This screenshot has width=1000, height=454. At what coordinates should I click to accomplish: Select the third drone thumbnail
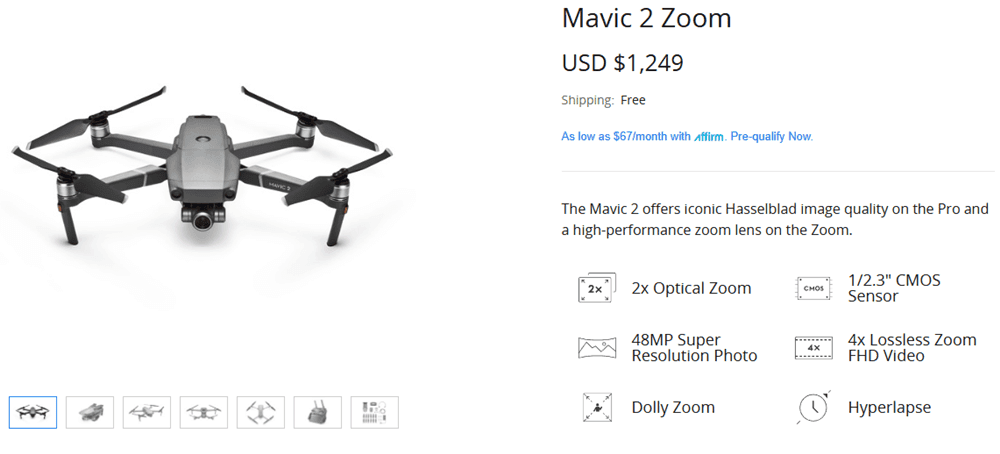tap(147, 412)
